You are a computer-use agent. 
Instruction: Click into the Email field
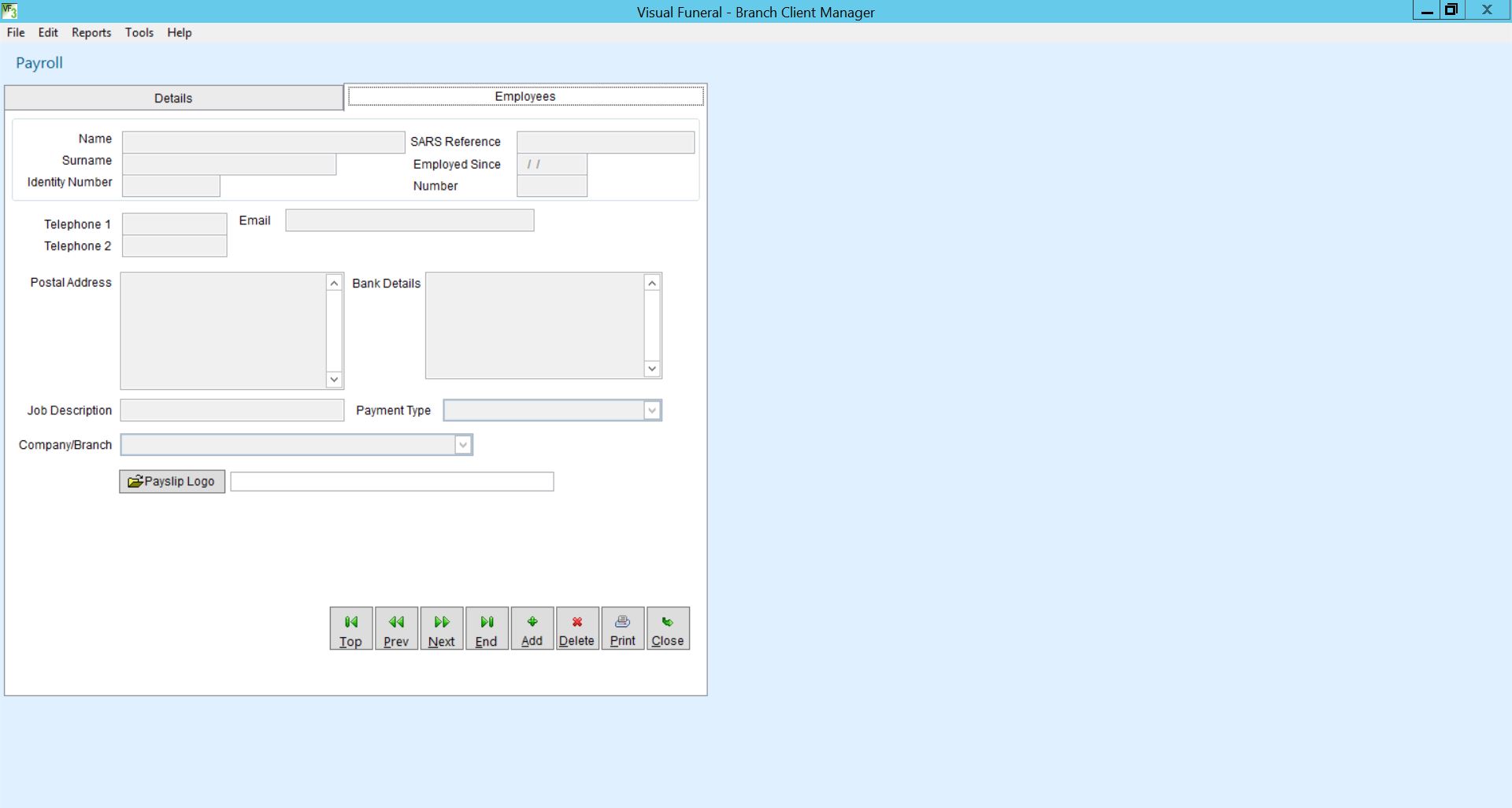tap(409, 221)
